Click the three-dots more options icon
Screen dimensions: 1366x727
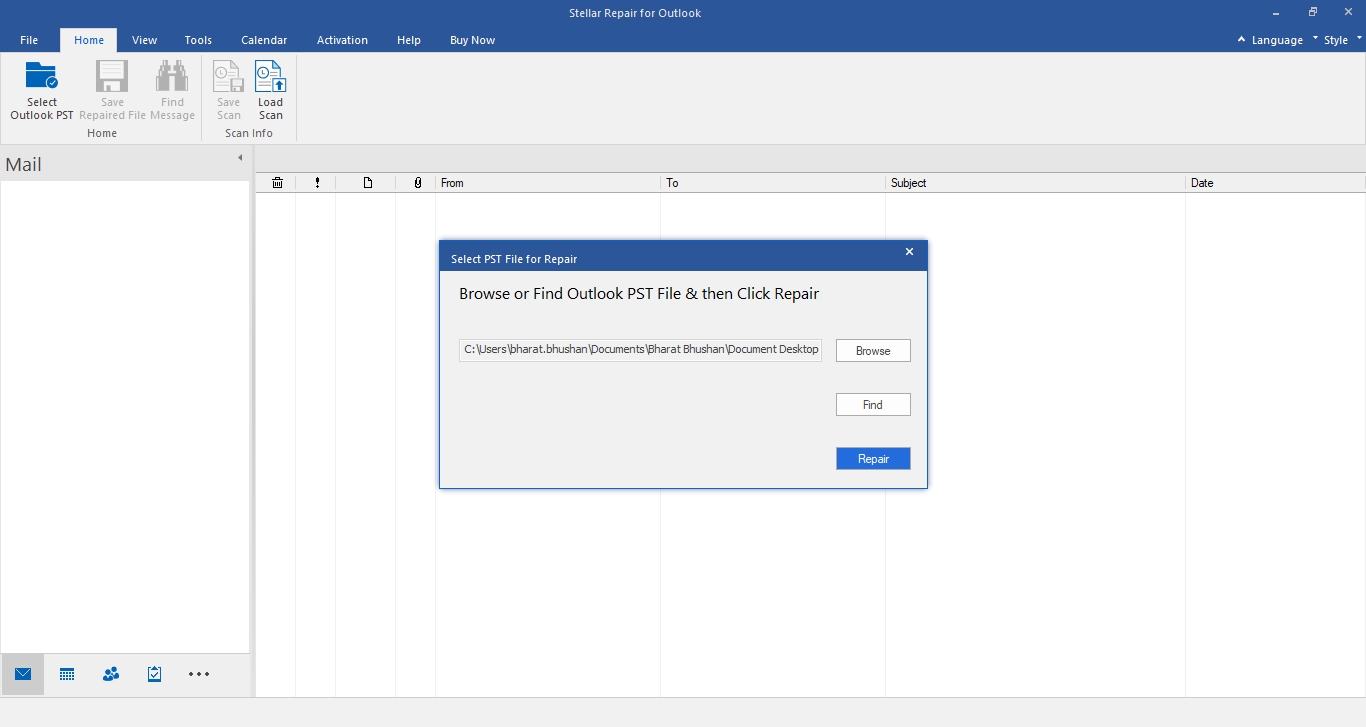tap(199, 674)
